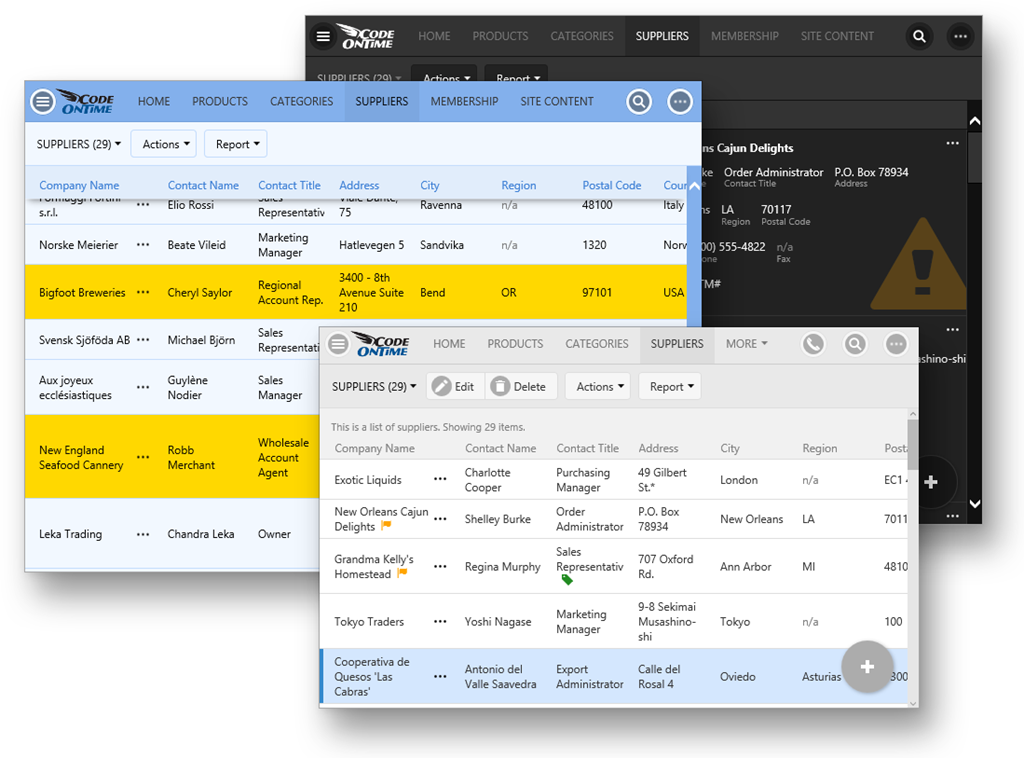Open the ellipsis menu for Bigfoot Breweries row

[x=143, y=292]
